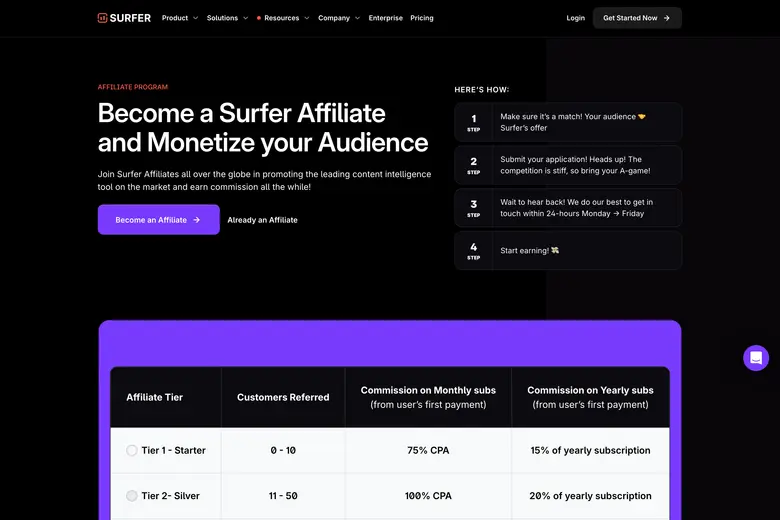Click the Surfer logo icon
The image size is (780, 520).
(102, 18)
